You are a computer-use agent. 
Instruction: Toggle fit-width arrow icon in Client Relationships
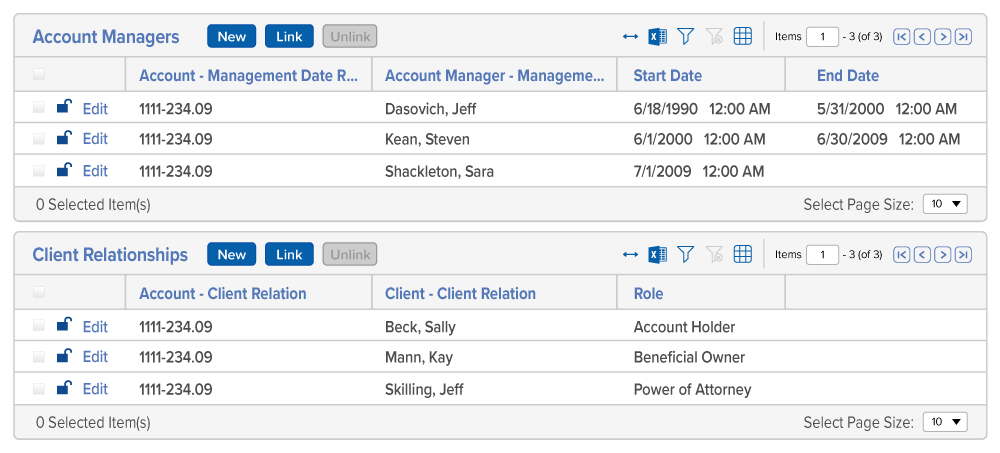coord(630,255)
